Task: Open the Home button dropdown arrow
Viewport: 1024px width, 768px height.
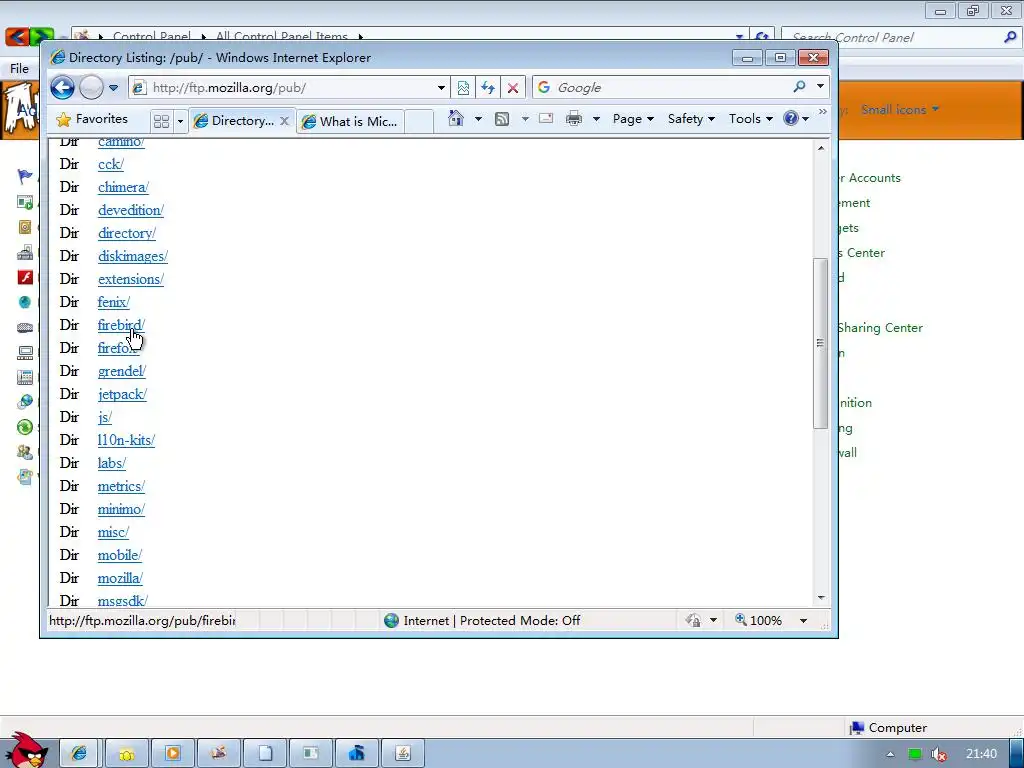Action: tap(478, 119)
